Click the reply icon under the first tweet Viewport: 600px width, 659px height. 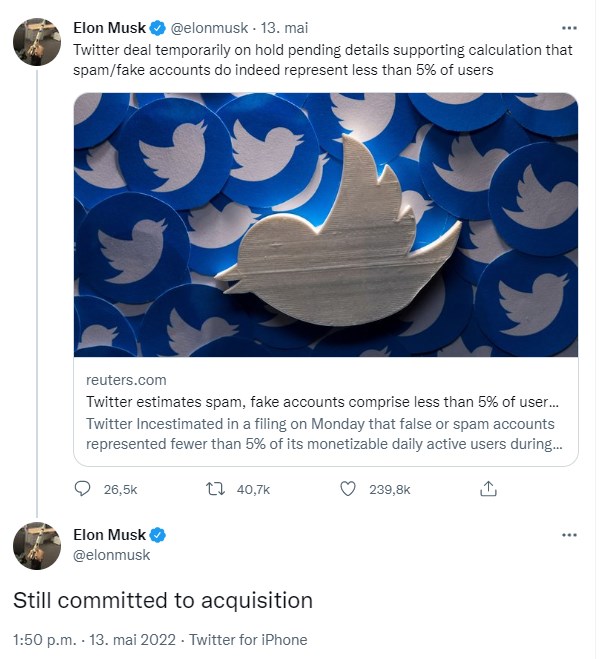pos(82,489)
